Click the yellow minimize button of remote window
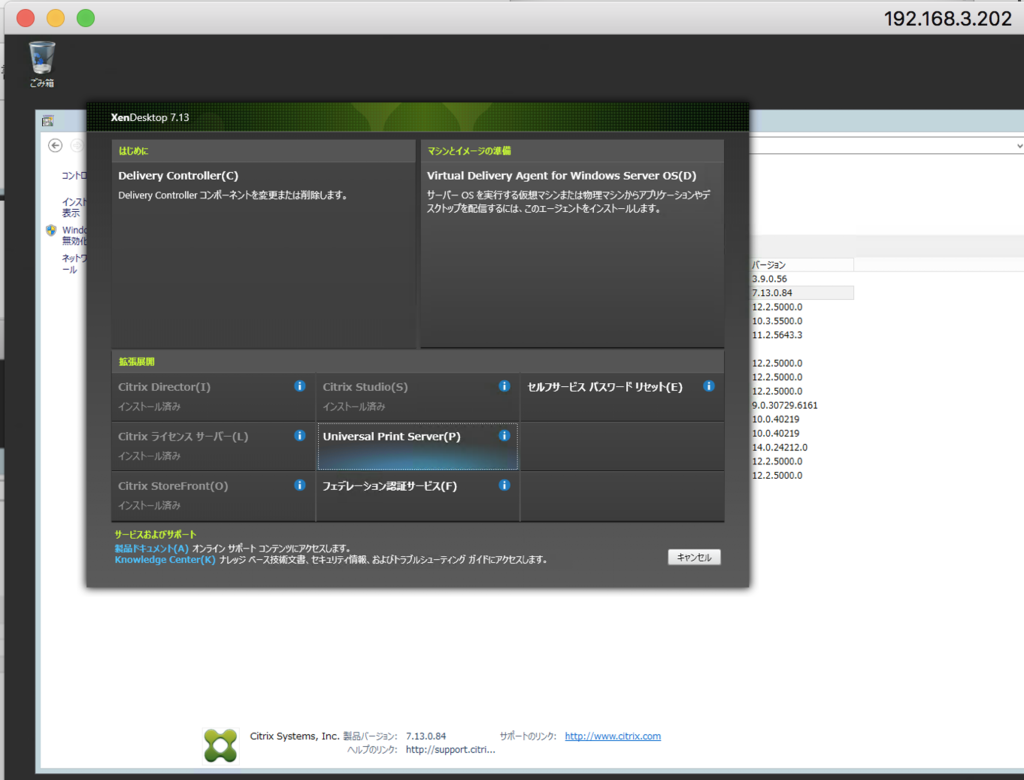 click(56, 18)
